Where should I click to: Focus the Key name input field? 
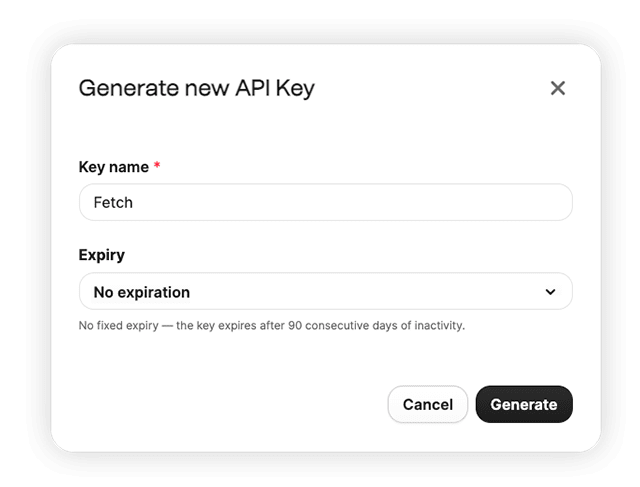pyautogui.click(x=326, y=202)
